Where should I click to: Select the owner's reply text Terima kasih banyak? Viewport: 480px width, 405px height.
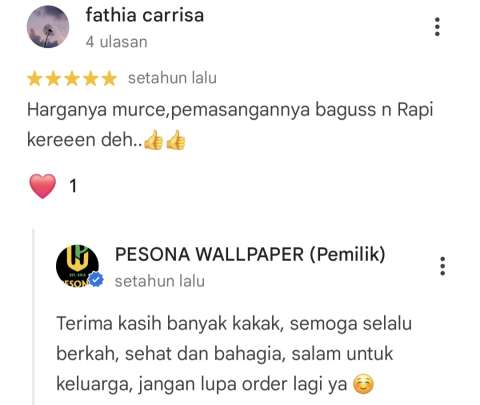[234, 354]
